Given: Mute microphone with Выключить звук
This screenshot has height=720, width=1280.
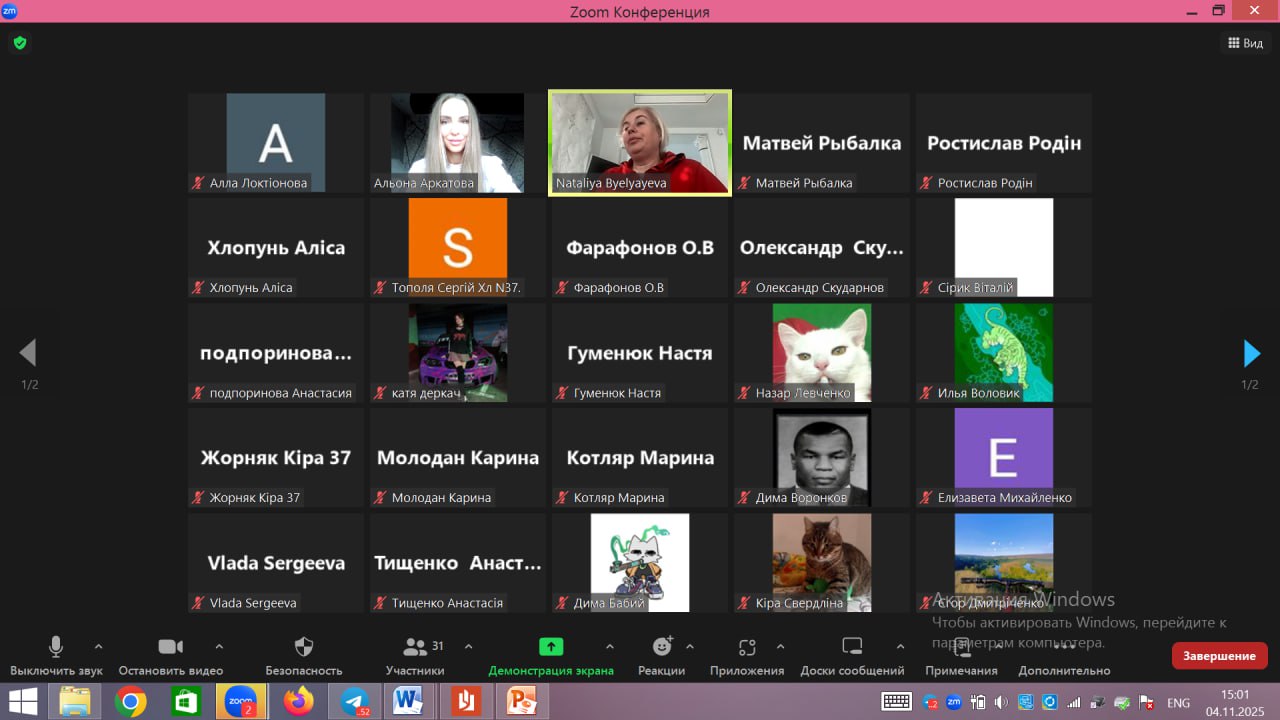Looking at the screenshot, I should tap(56, 647).
